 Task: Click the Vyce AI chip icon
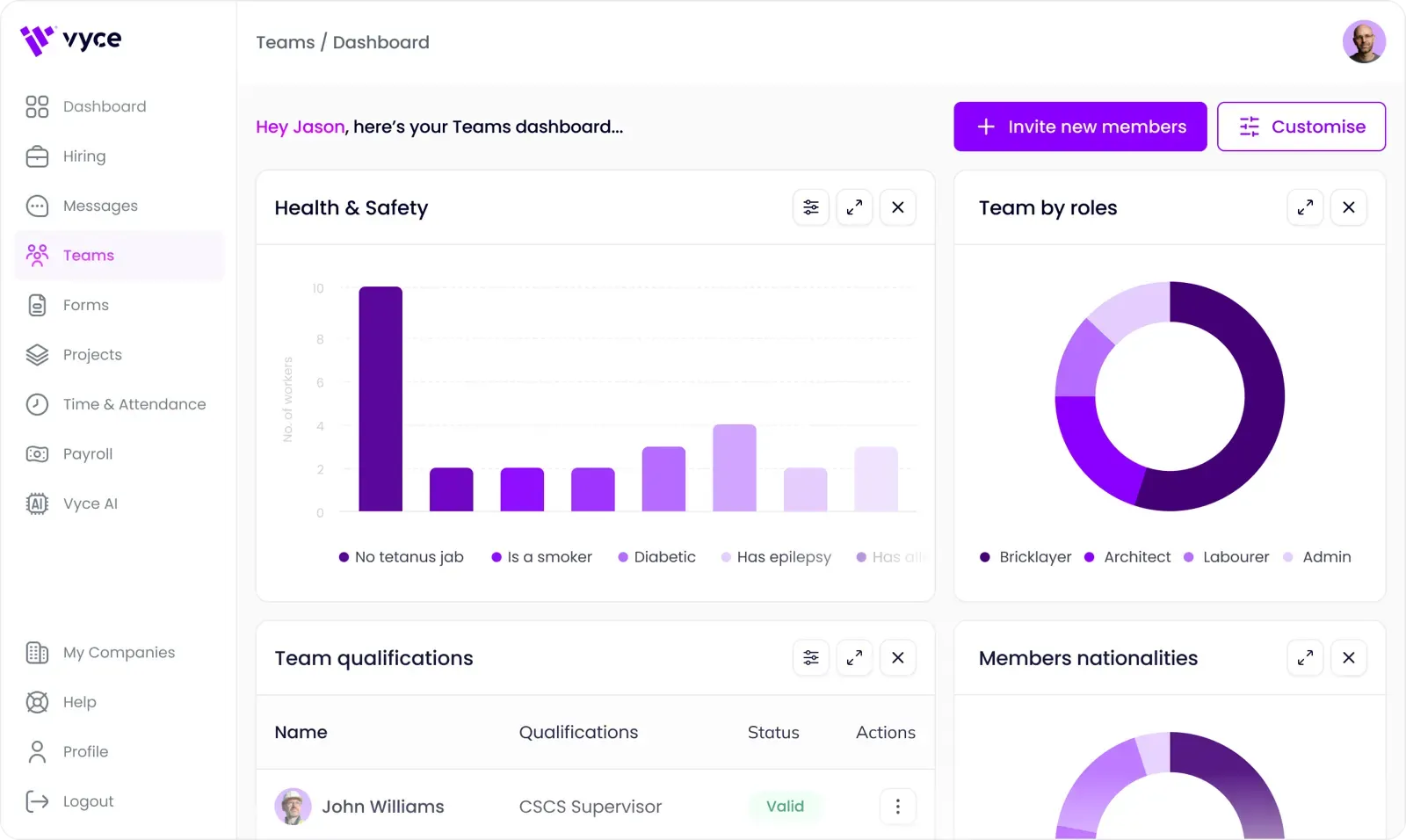[37, 503]
